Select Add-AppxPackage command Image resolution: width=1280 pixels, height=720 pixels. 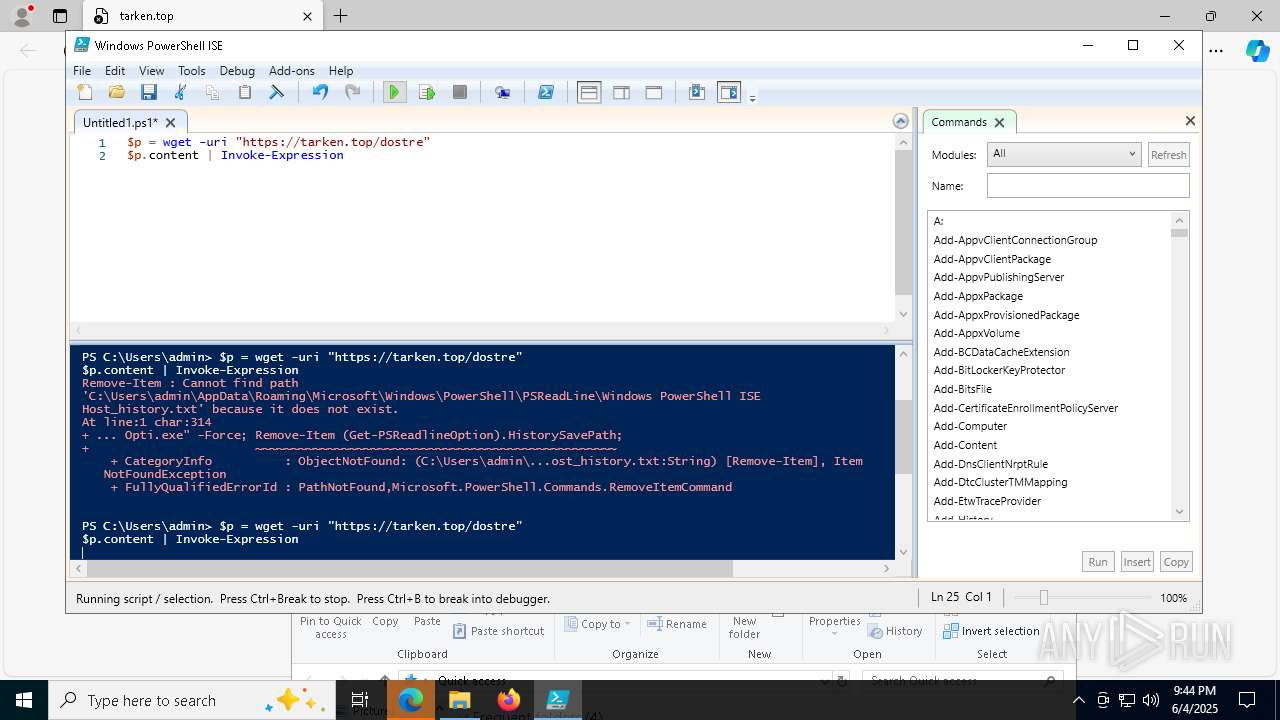978,296
